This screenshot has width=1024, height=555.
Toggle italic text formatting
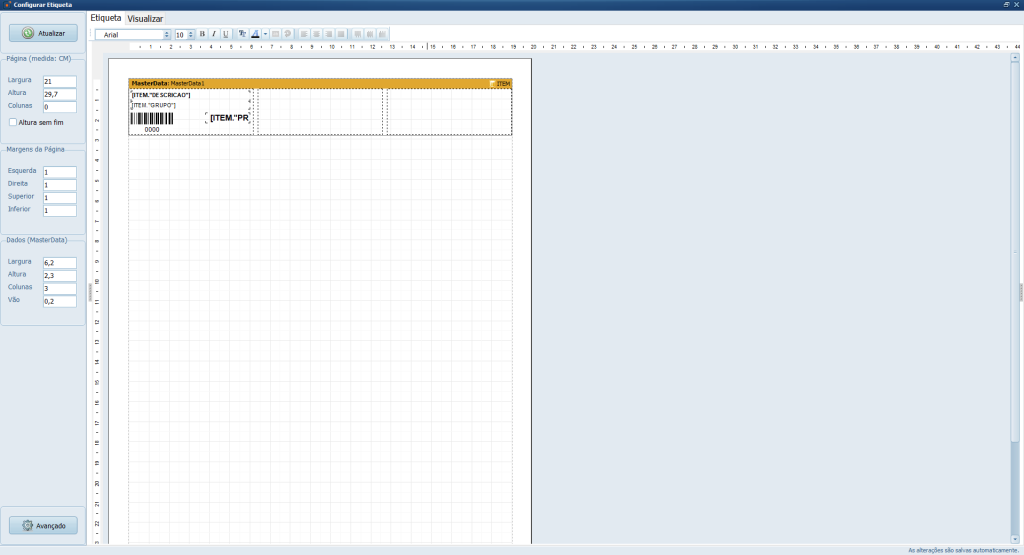[213, 34]
